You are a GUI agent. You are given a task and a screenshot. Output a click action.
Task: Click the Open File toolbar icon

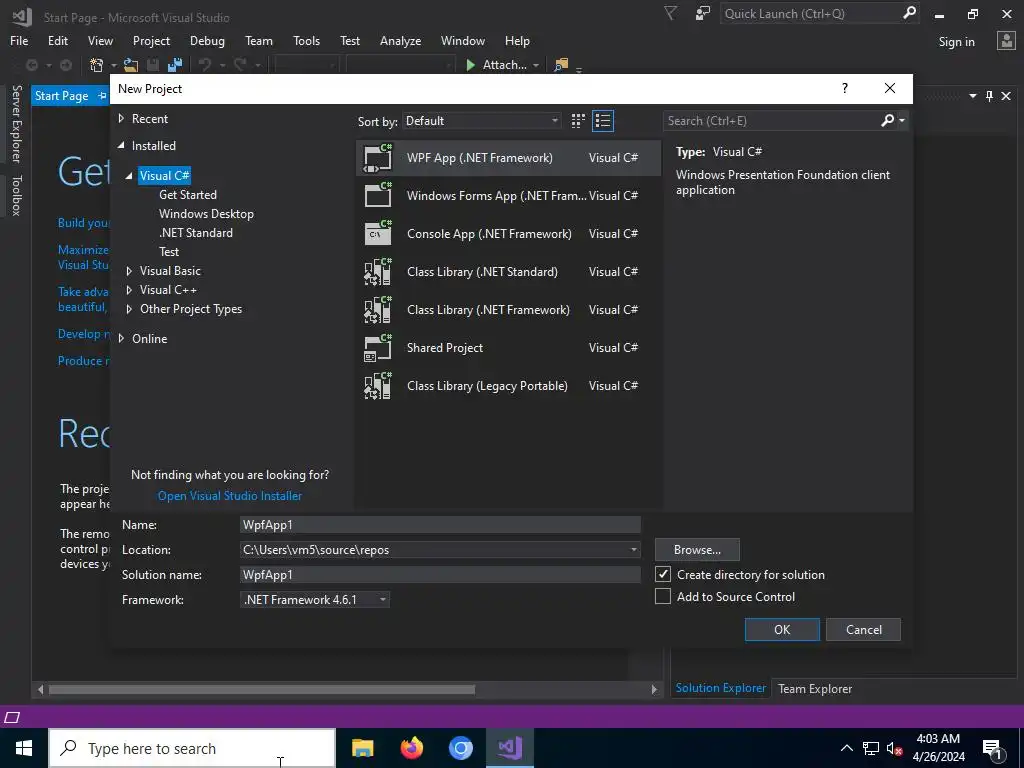click(x=131, y=65)
